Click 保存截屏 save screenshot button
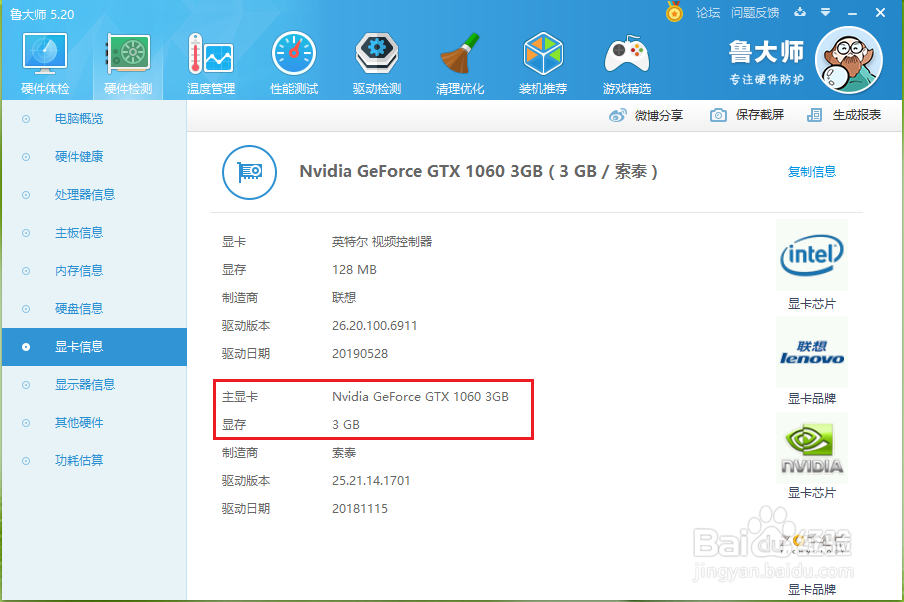Screen dimensions: 904x602 click(x=760, y=115)
